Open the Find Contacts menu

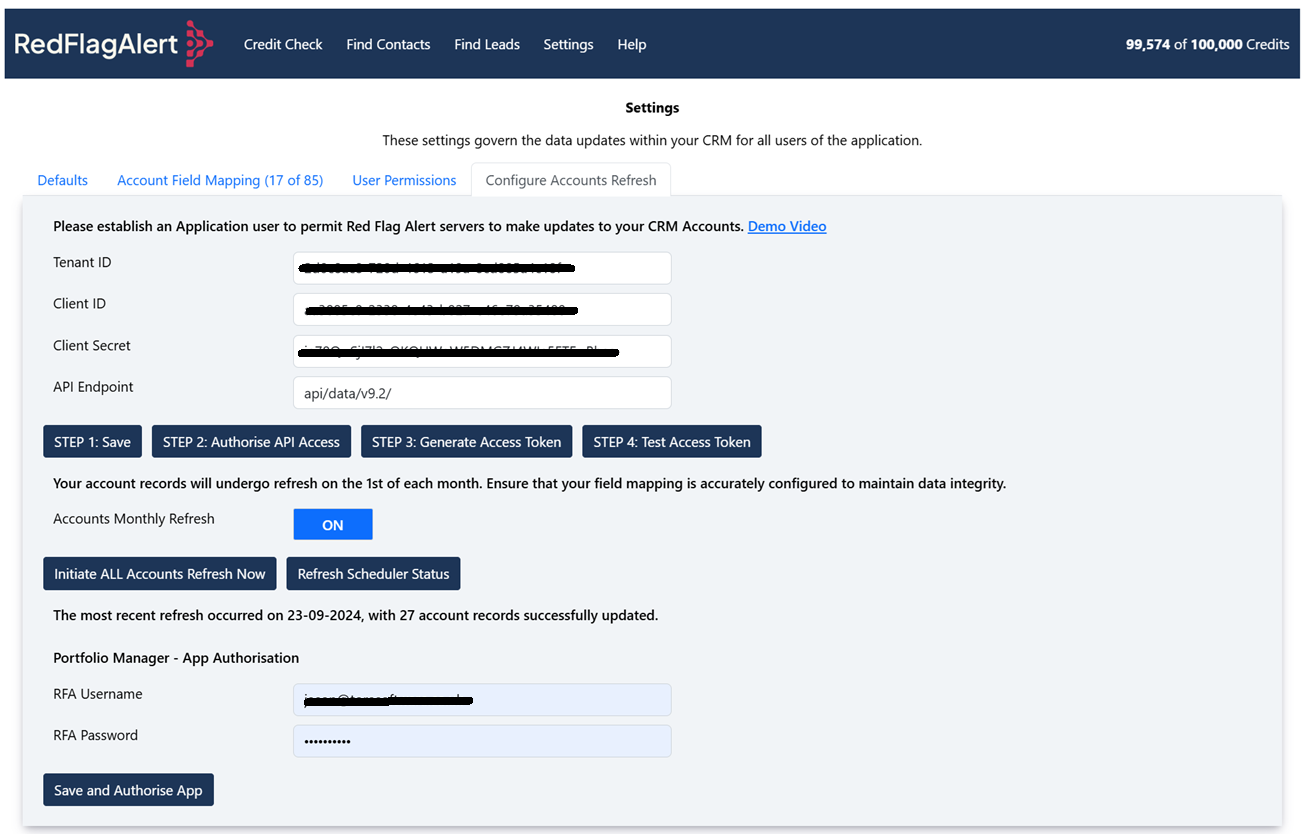point(388,44)
